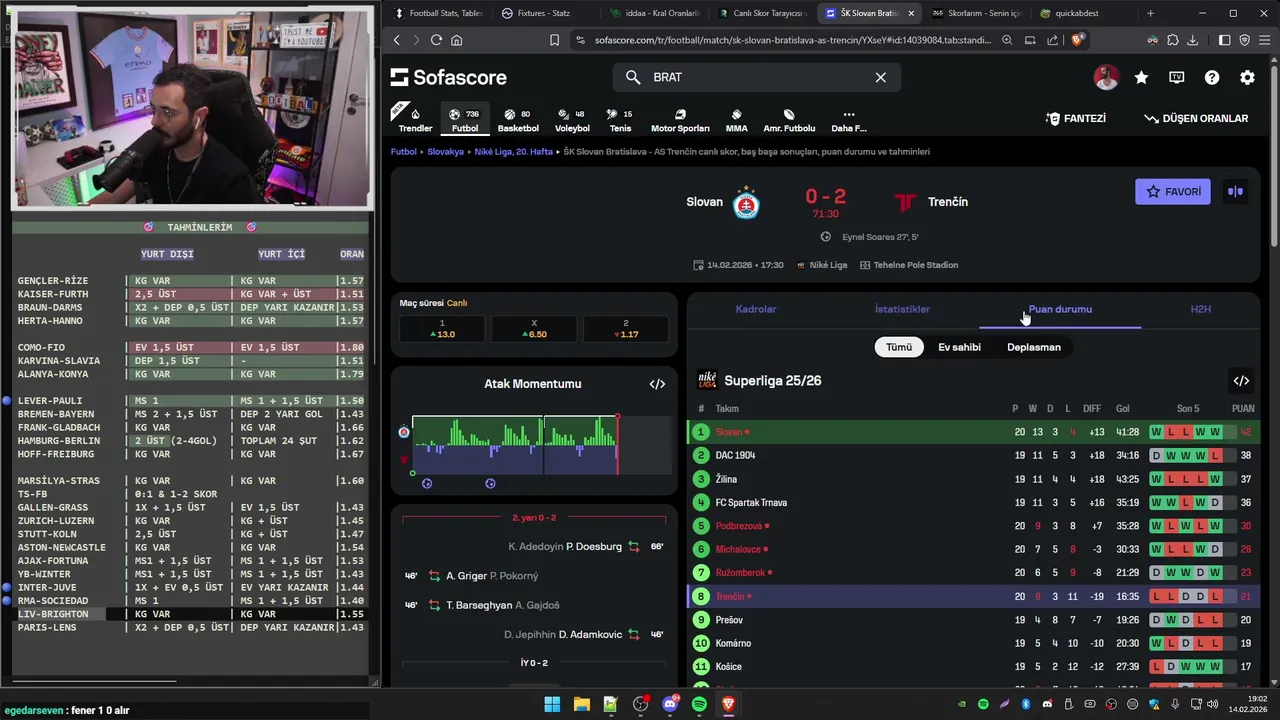
Task: Select the MMA sport category
Action: pyautogui.click(x=736, y=120)
